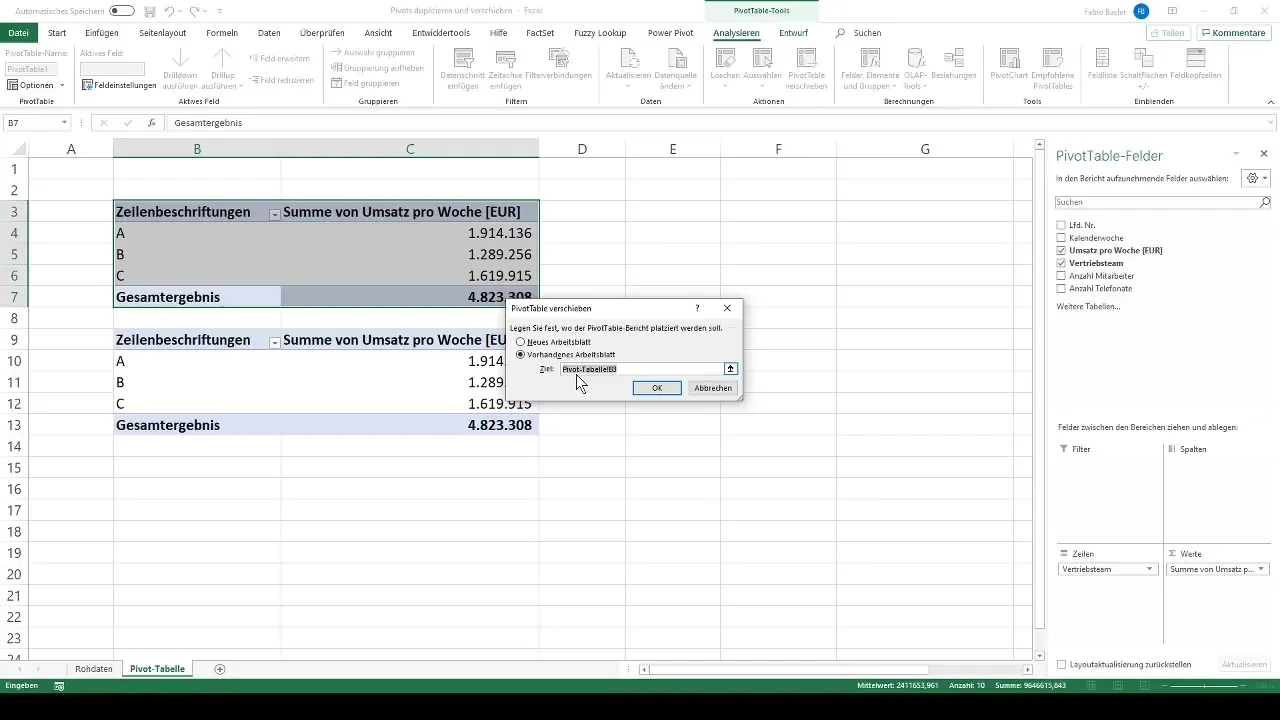Enable Layoutaktualisierung zurückstellen checkbox
Image resolution: width=1280 pixels, height=720 pixels.
[1062, 664]
